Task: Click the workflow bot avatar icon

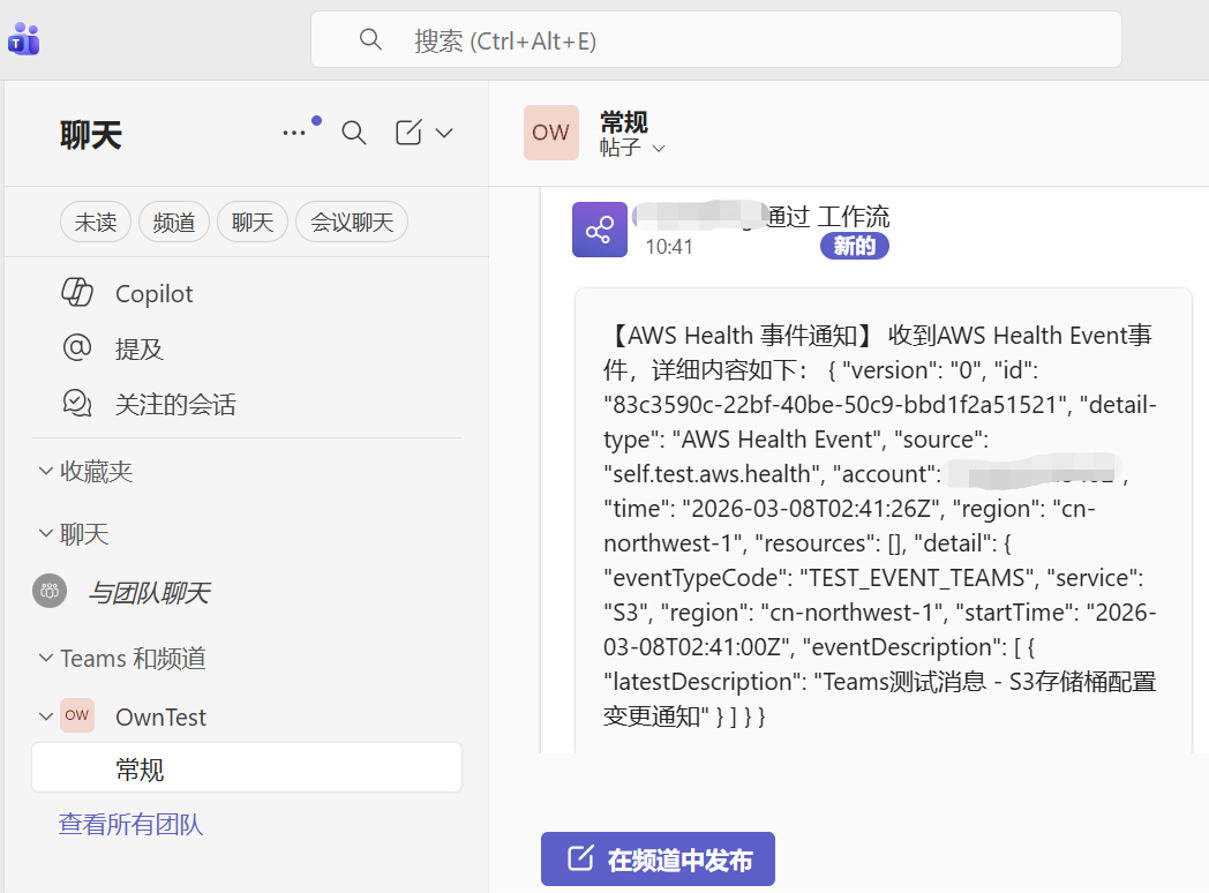Action: (x=600, y=230)
